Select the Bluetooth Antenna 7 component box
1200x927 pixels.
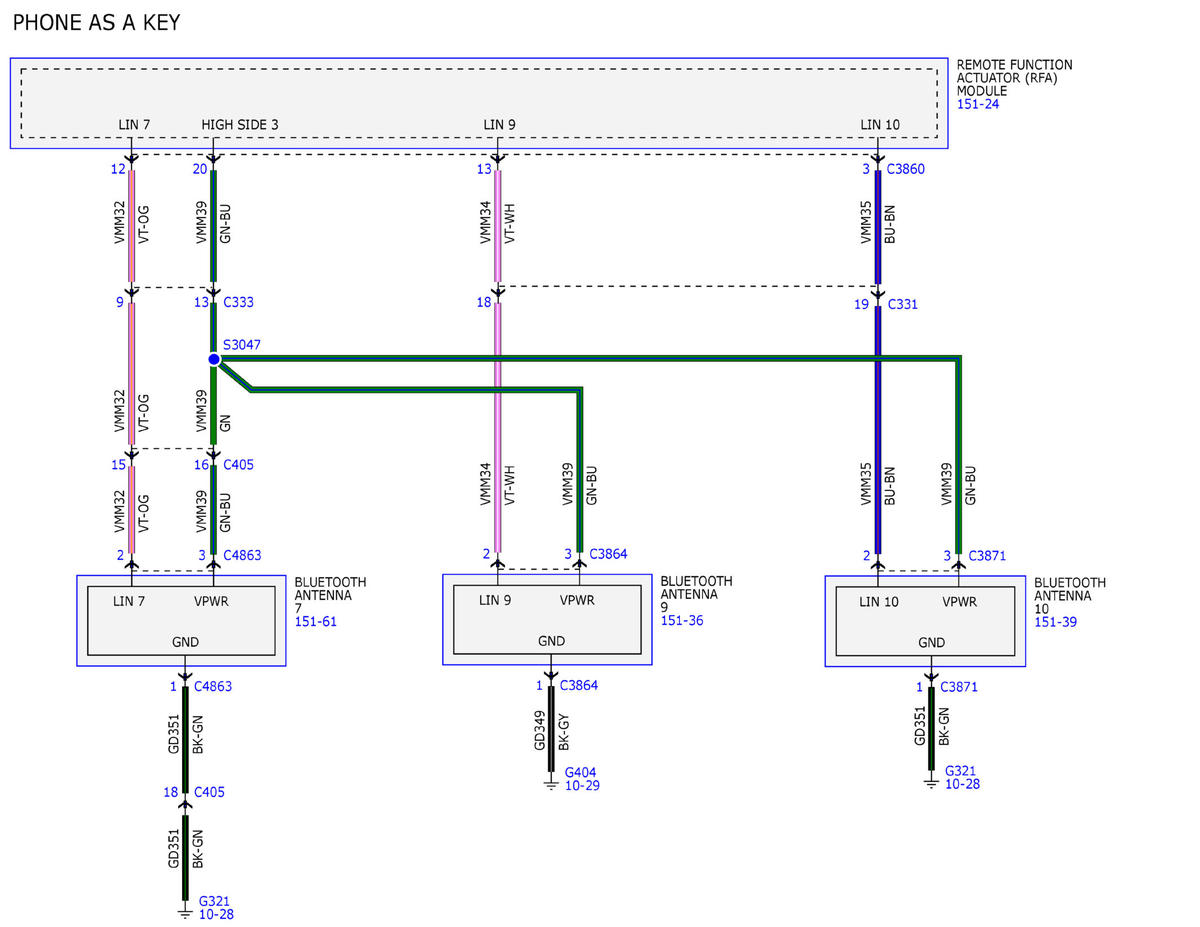pos(181,620)
